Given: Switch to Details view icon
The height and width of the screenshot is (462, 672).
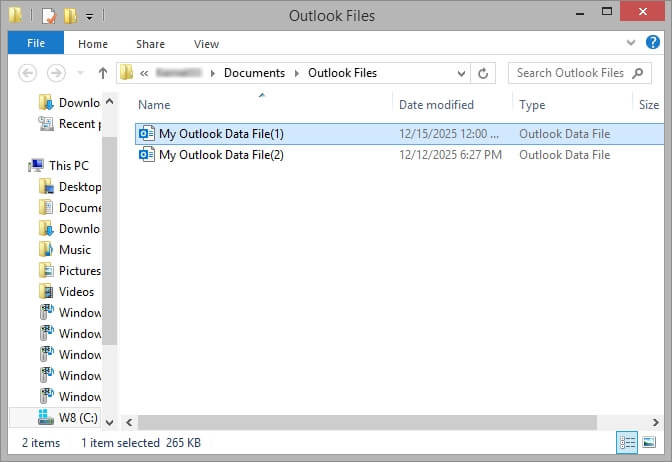Looking at the screenshot, I should coord(627,442).
